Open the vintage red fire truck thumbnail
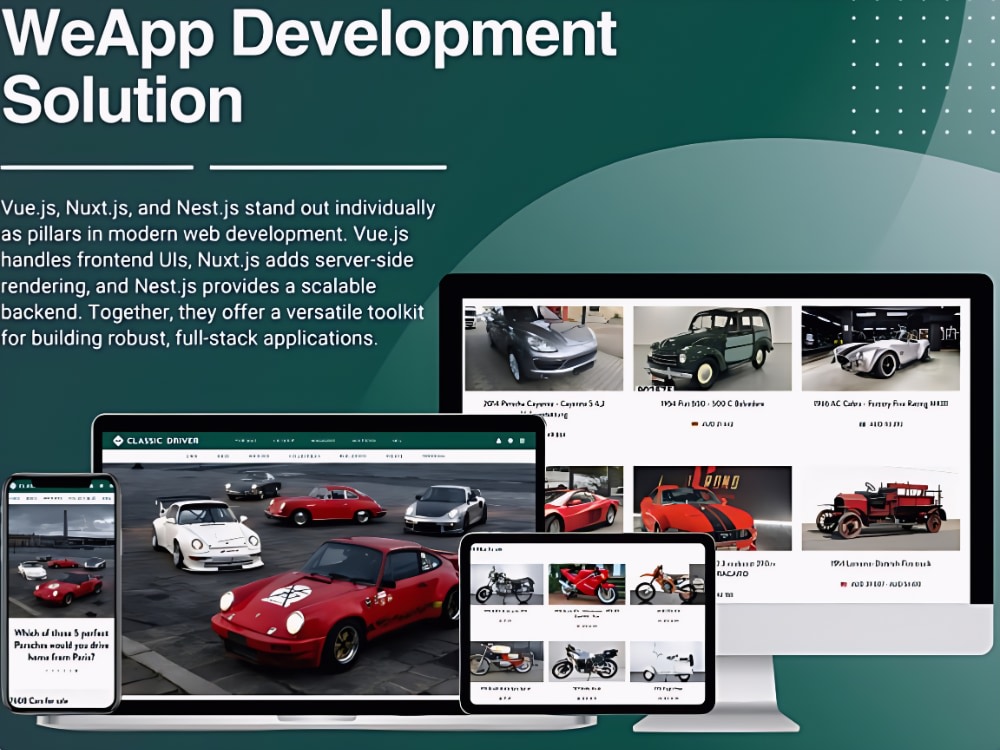This screenshot has height=750, width=1000. point(881,508)
